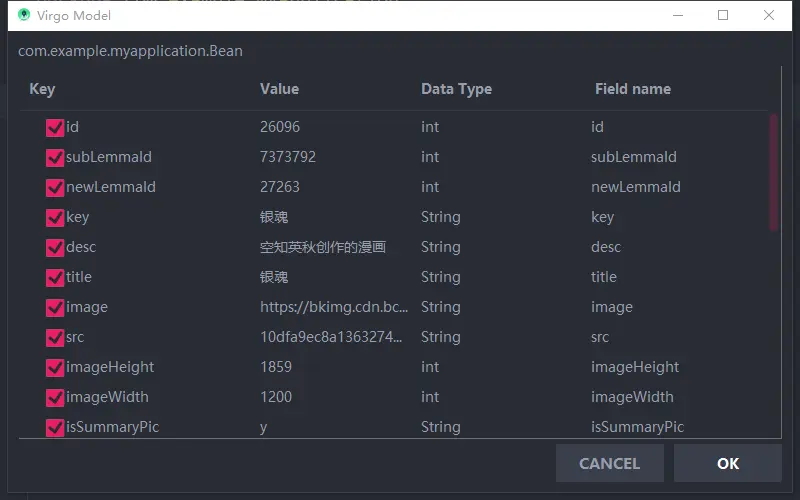Click the com.example.myapplication.Bean class label
800x500 pixels.
pyautogui.click(x=131, y=51)
